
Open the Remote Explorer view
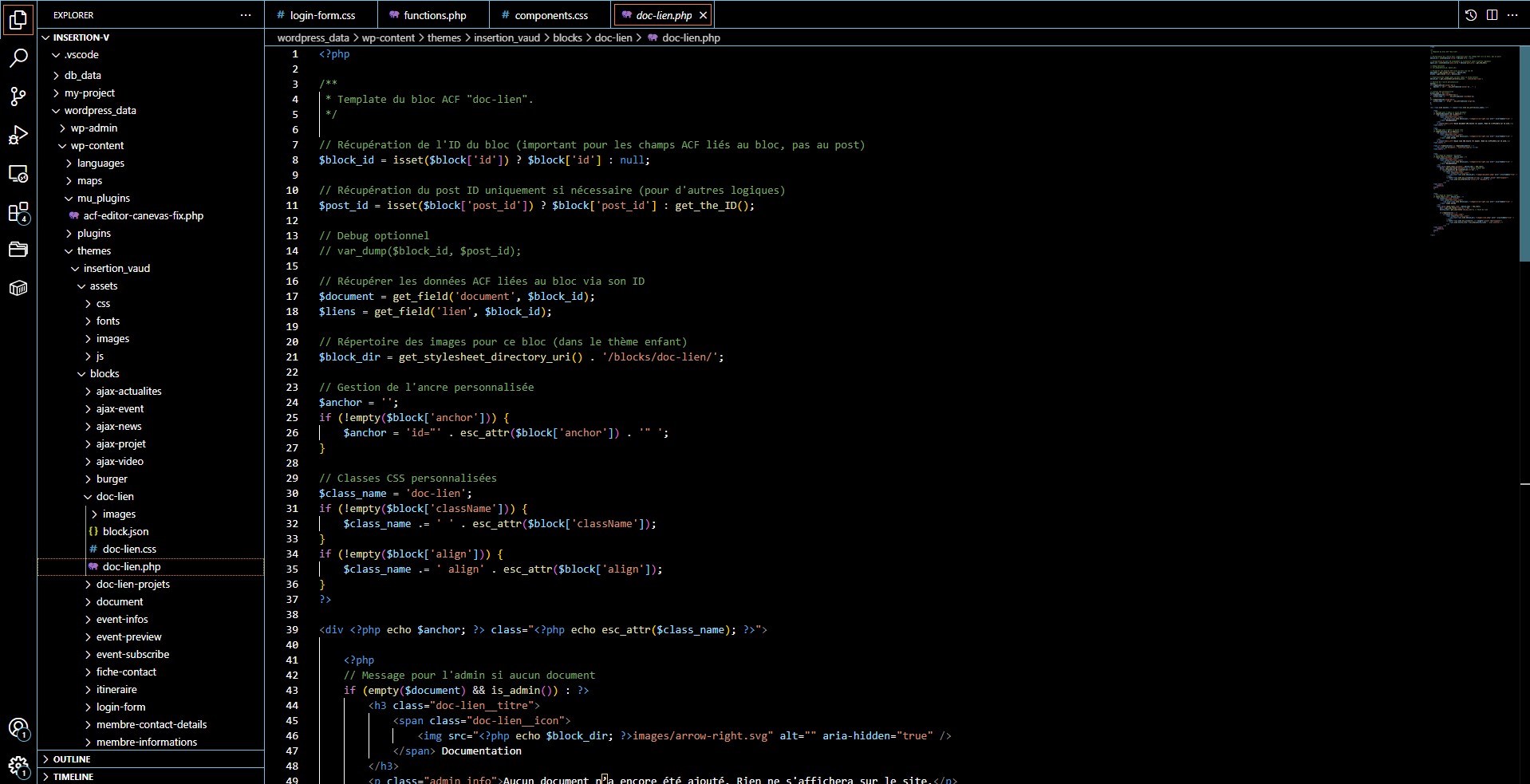click(18, 174)
